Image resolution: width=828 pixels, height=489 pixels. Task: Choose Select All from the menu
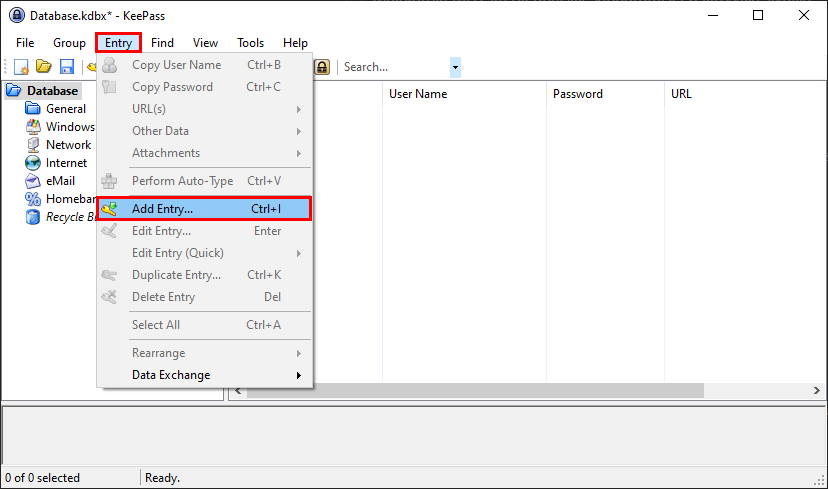coord(204,325)
